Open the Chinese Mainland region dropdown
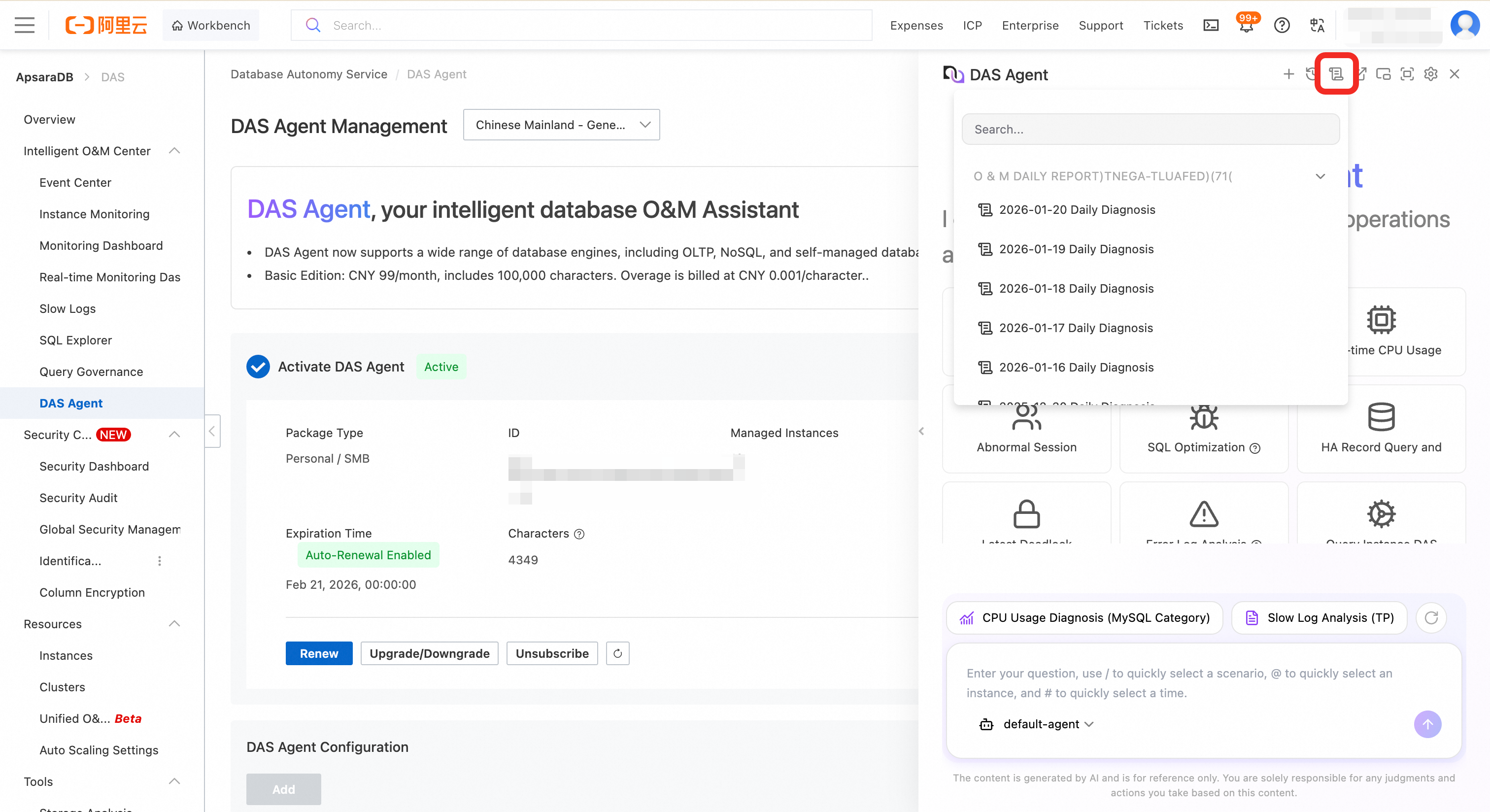 point(561,125)
